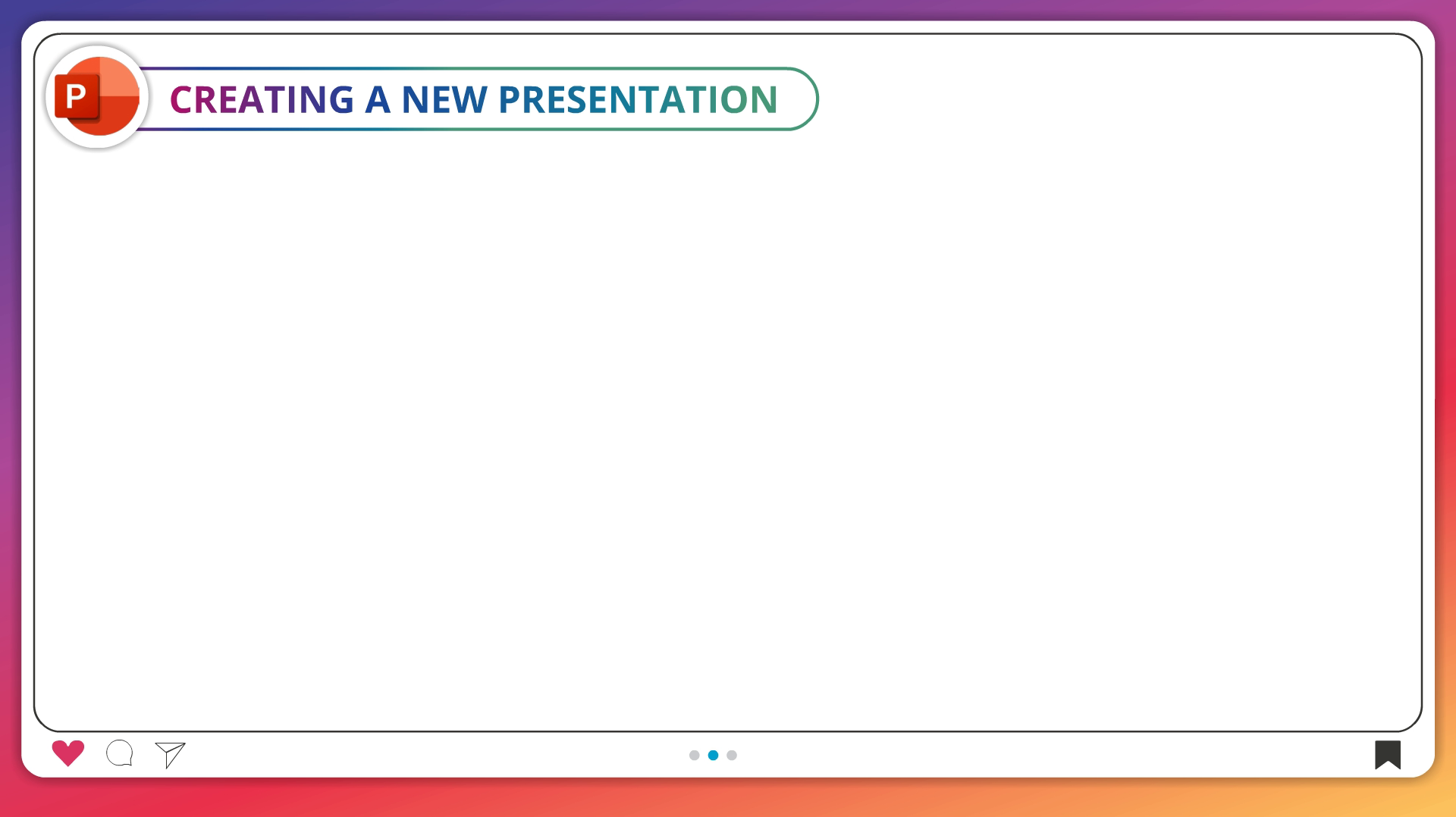This screenshot has height=817, width=1456.
Task: Select the active blue carousel dot
Action: click(x=713, y=755)
